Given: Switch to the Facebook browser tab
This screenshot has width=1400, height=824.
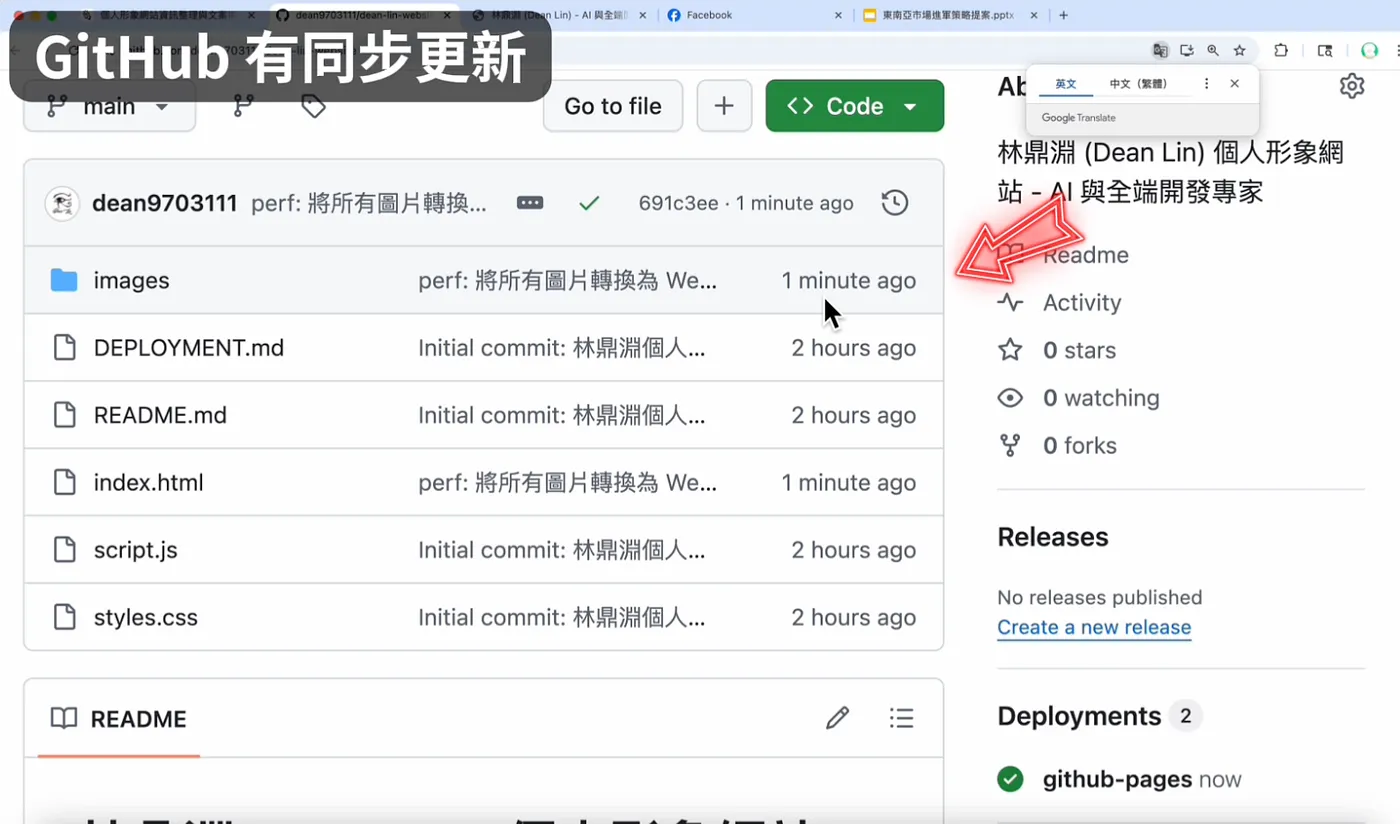Looking at the screenshot, I should [x=755, y=15].
